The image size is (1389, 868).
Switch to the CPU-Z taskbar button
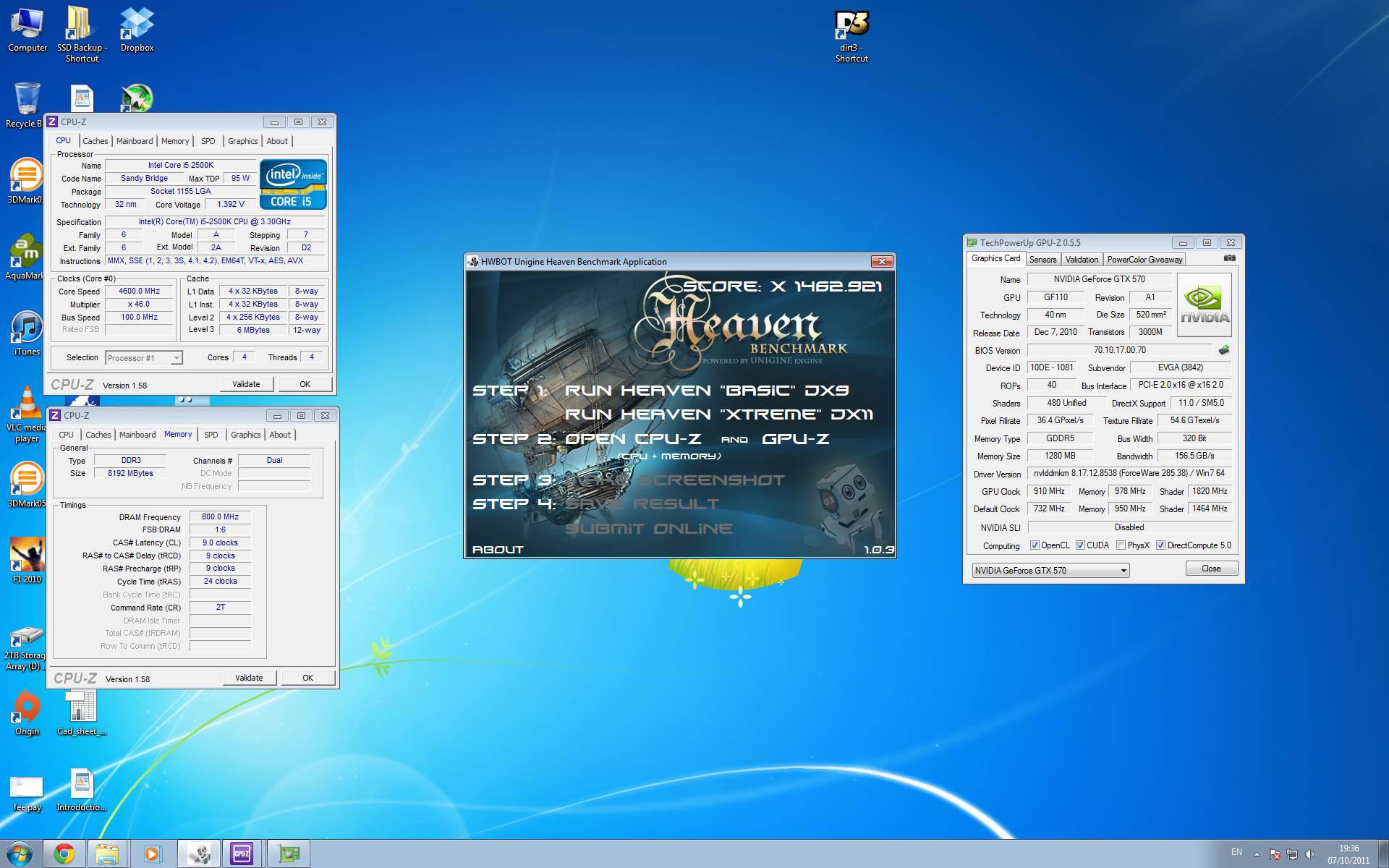241,854
